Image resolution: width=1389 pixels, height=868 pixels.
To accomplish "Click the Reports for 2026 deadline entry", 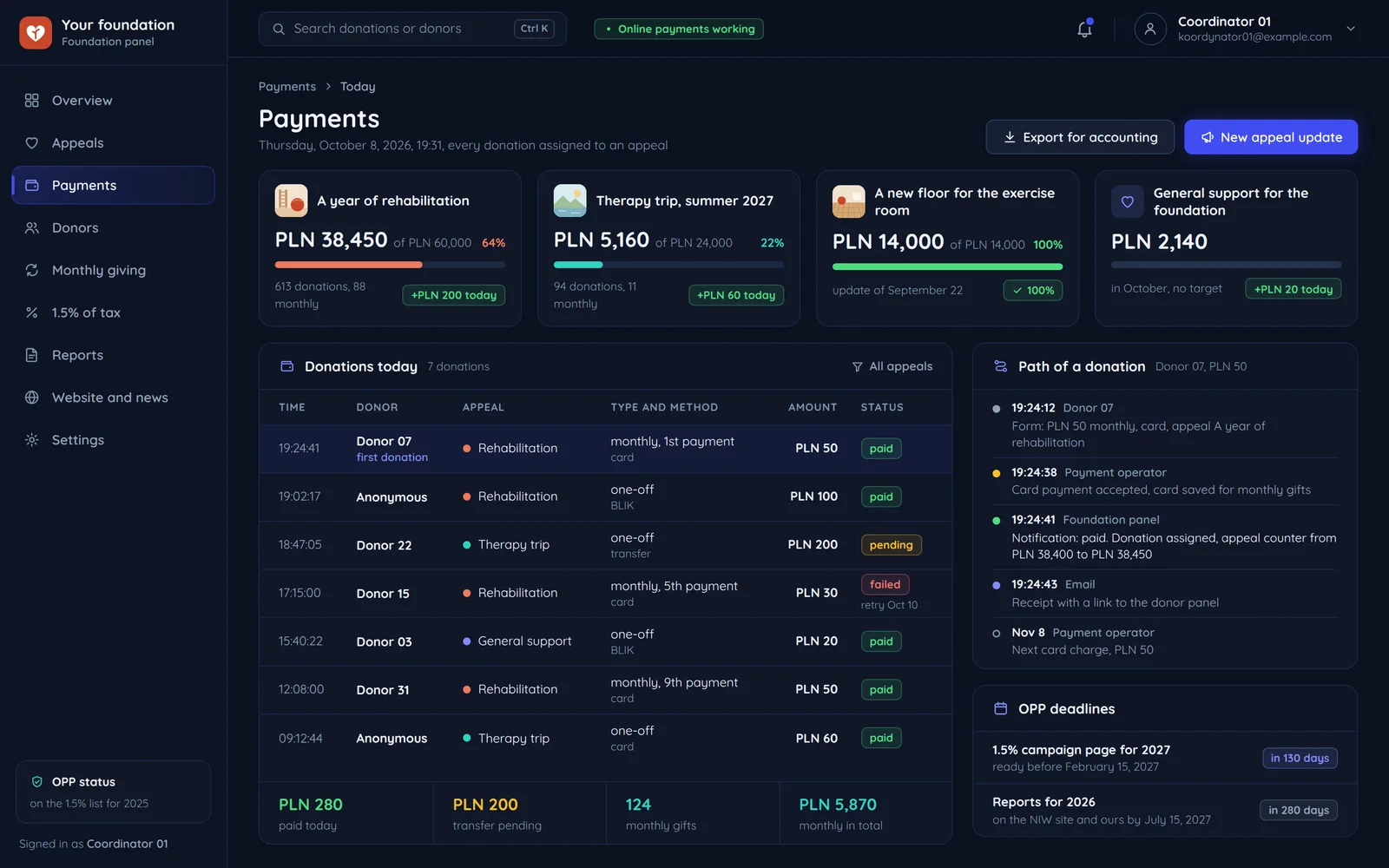I will click(x=1165, y=811).
